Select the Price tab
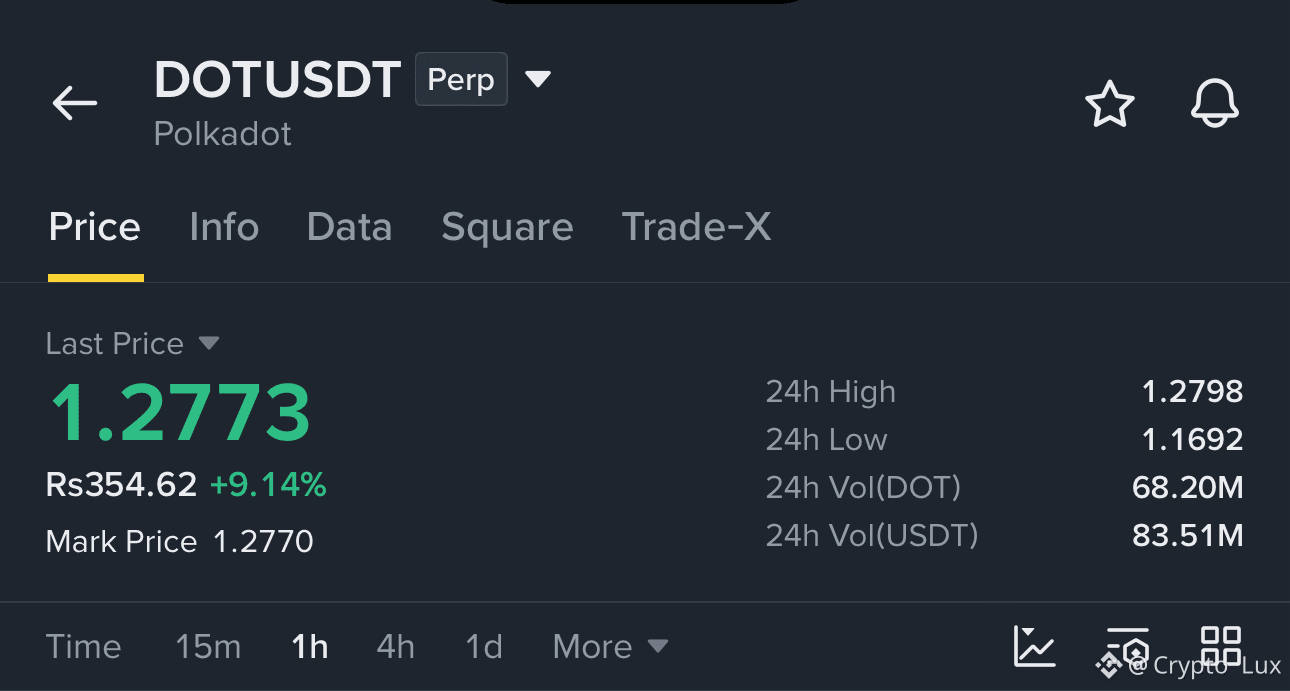 pos(95,228)
